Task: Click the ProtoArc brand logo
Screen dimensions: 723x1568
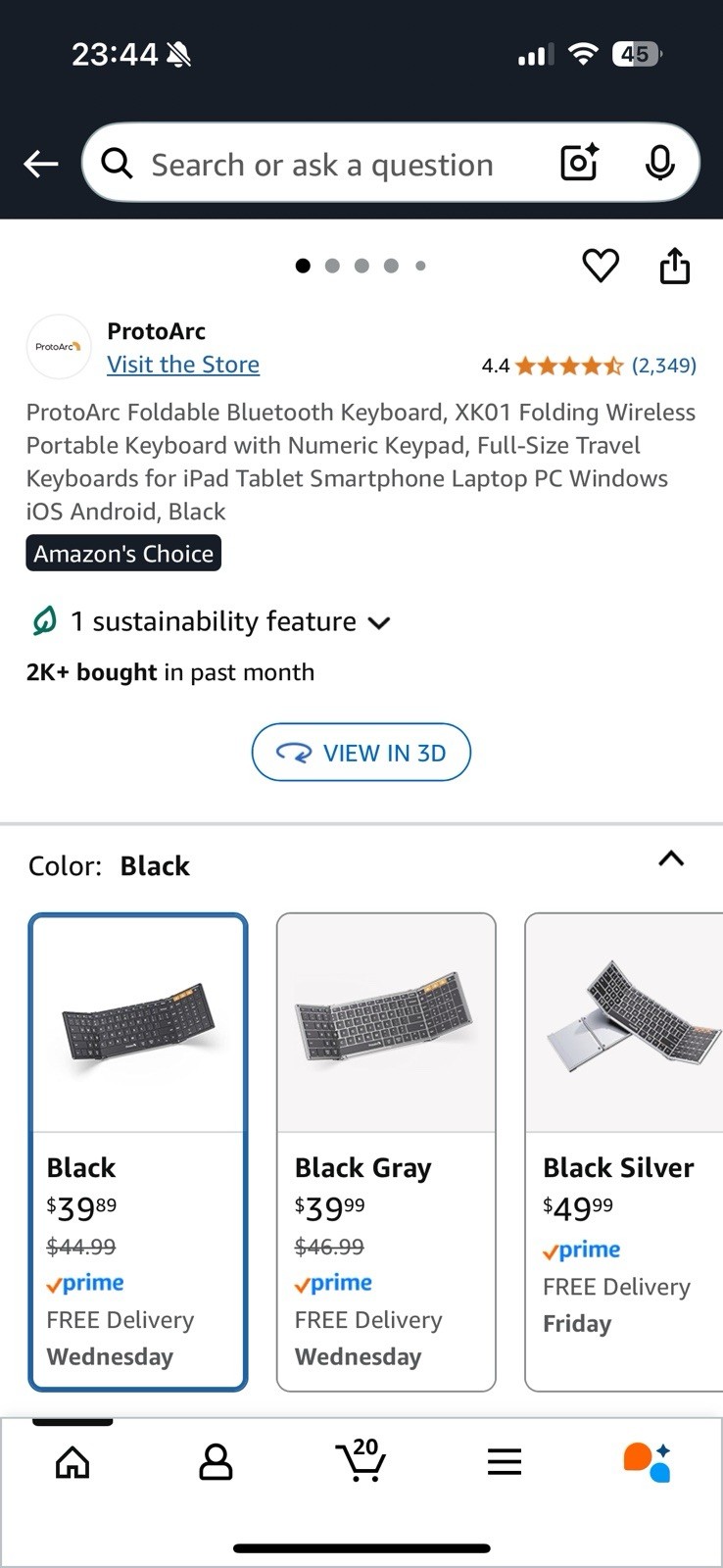Action: click(x=59, y=347)
